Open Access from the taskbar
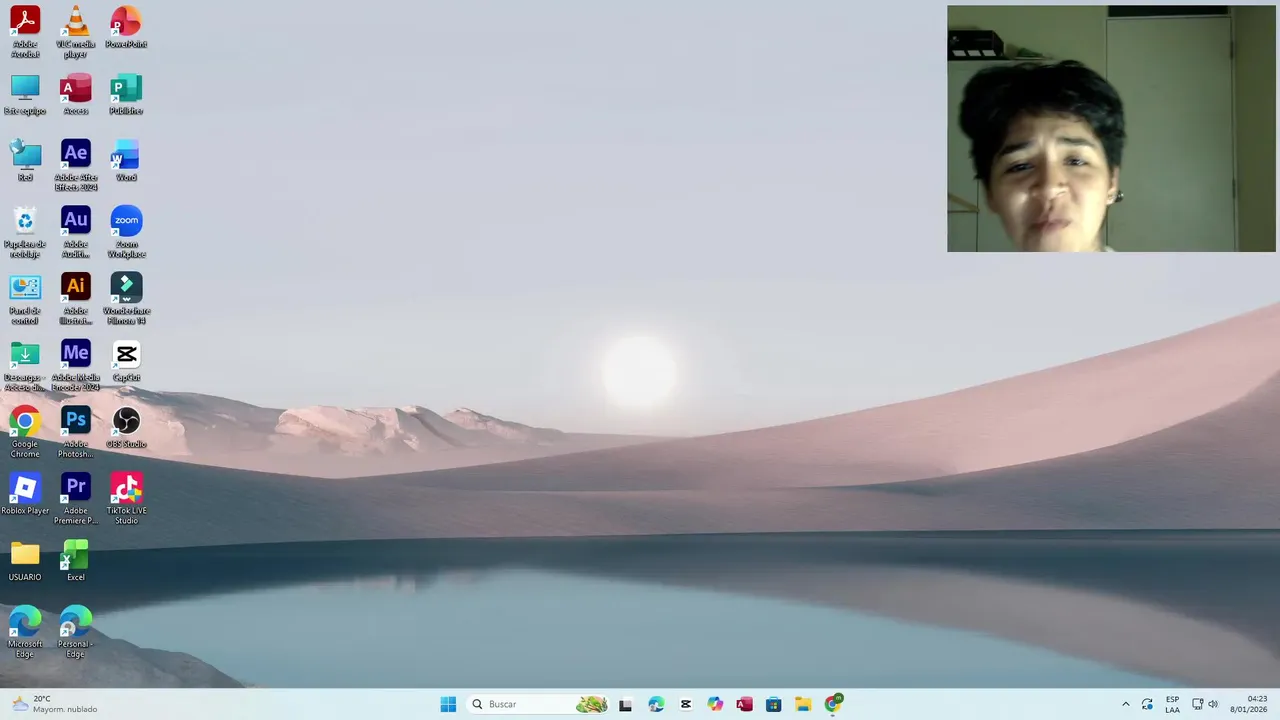The image size is (1280, 720). point(744,704)
